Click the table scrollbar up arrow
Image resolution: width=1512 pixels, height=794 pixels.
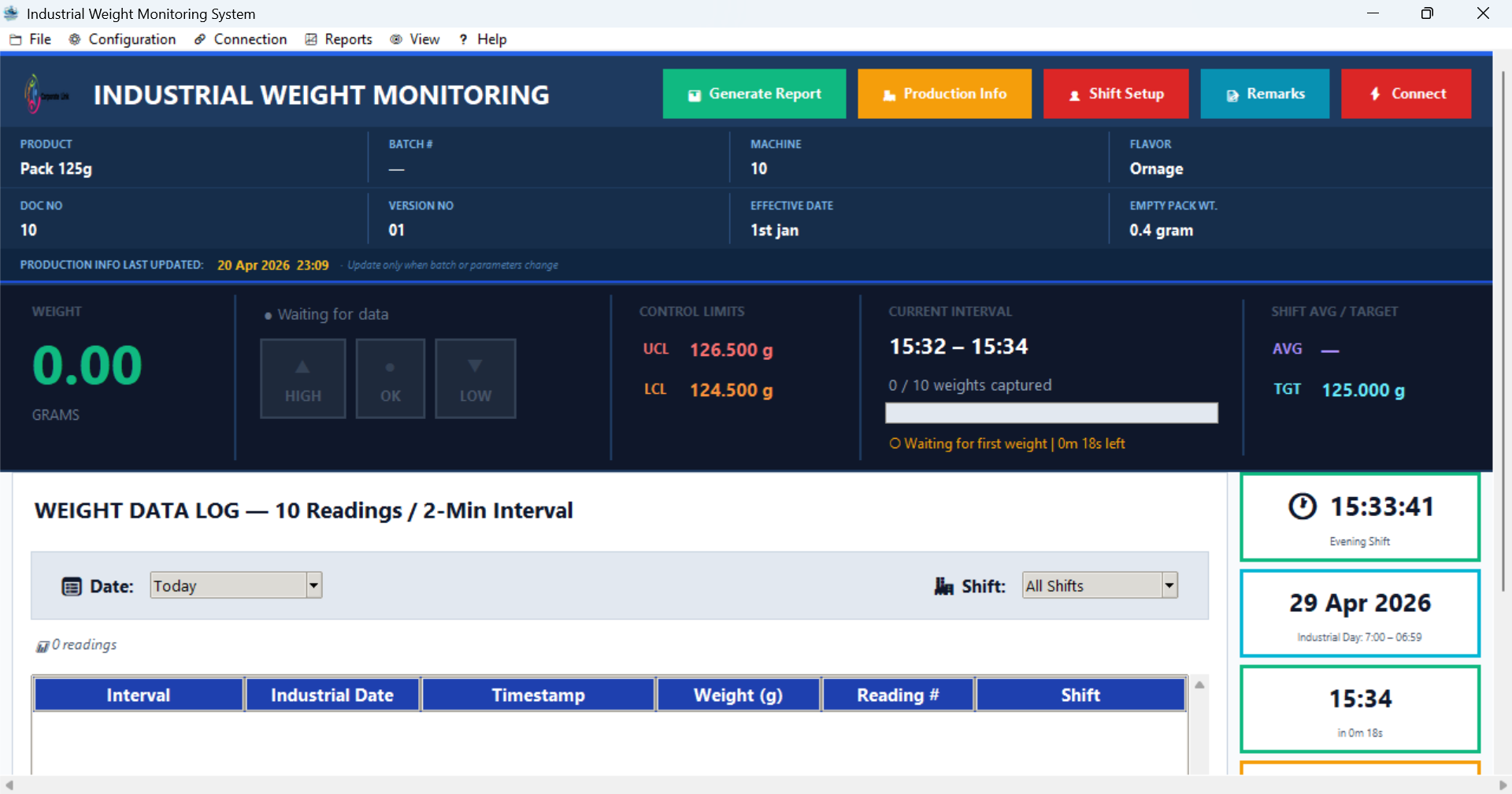pos(1199,685)
